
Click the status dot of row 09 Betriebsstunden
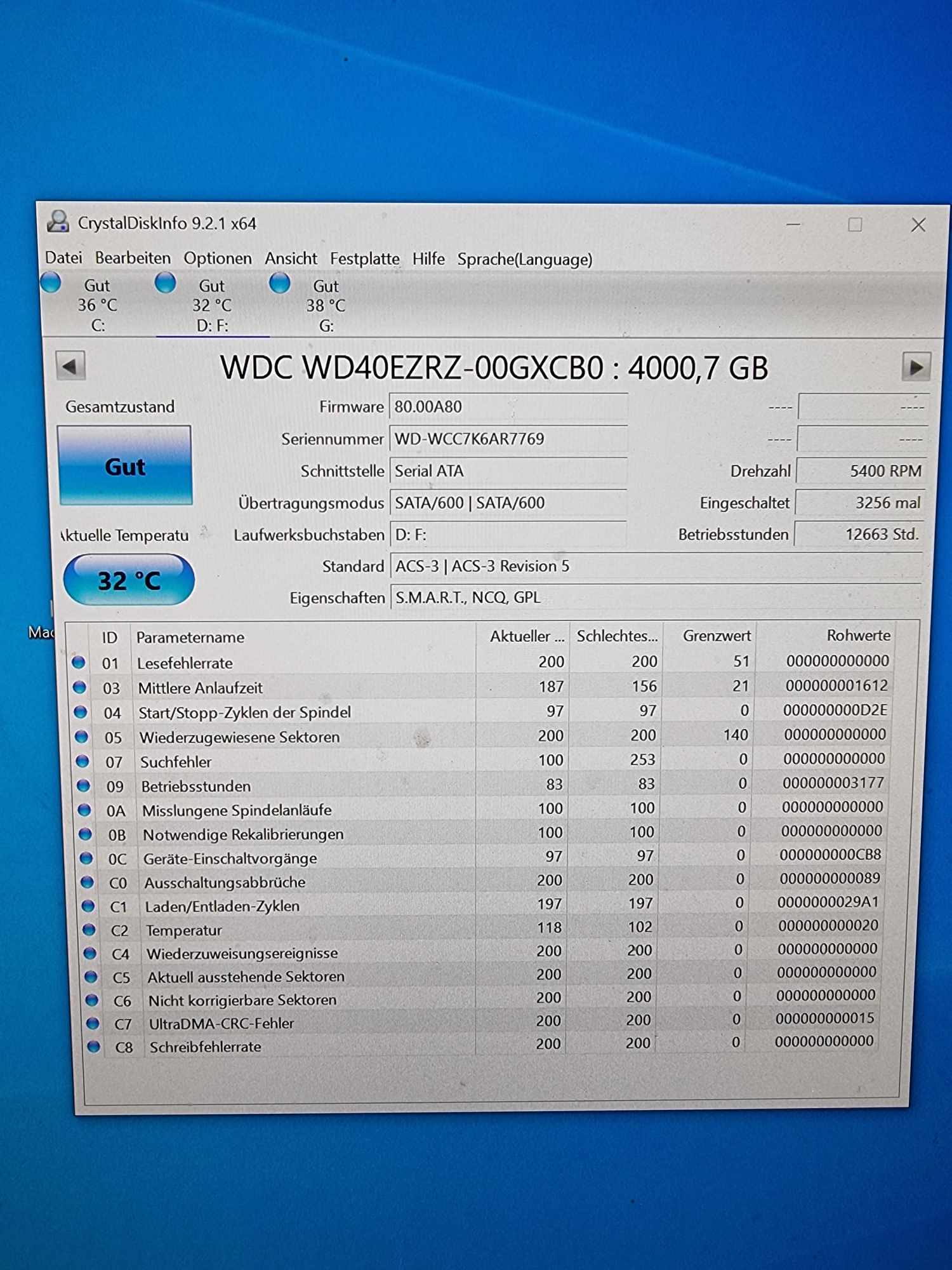pos(83,785)
